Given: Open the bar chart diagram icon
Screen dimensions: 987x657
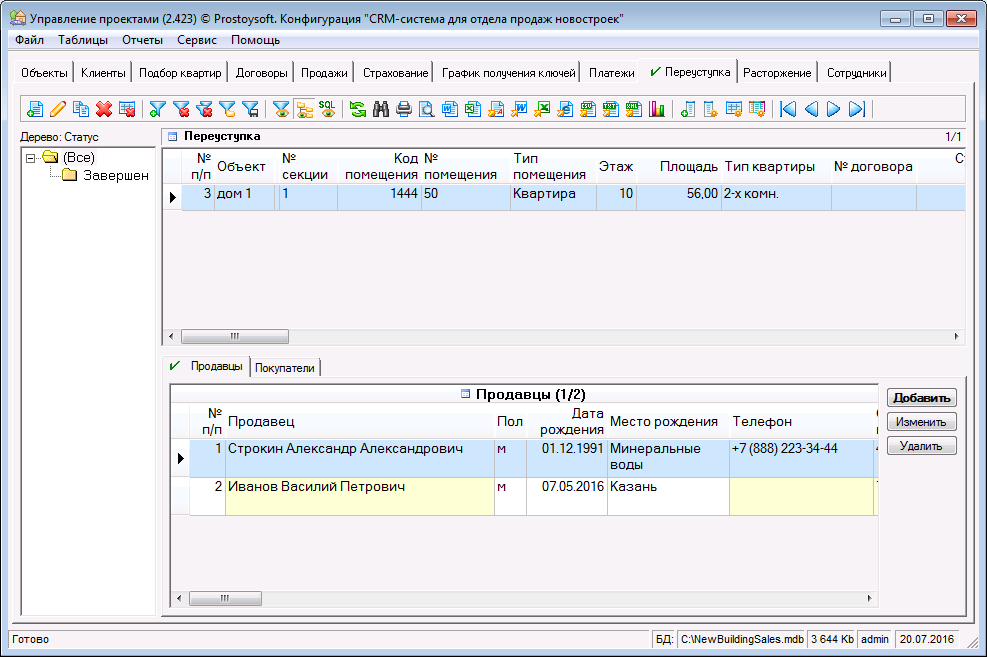Looking at the screenshot, I should tap(657, 110).
